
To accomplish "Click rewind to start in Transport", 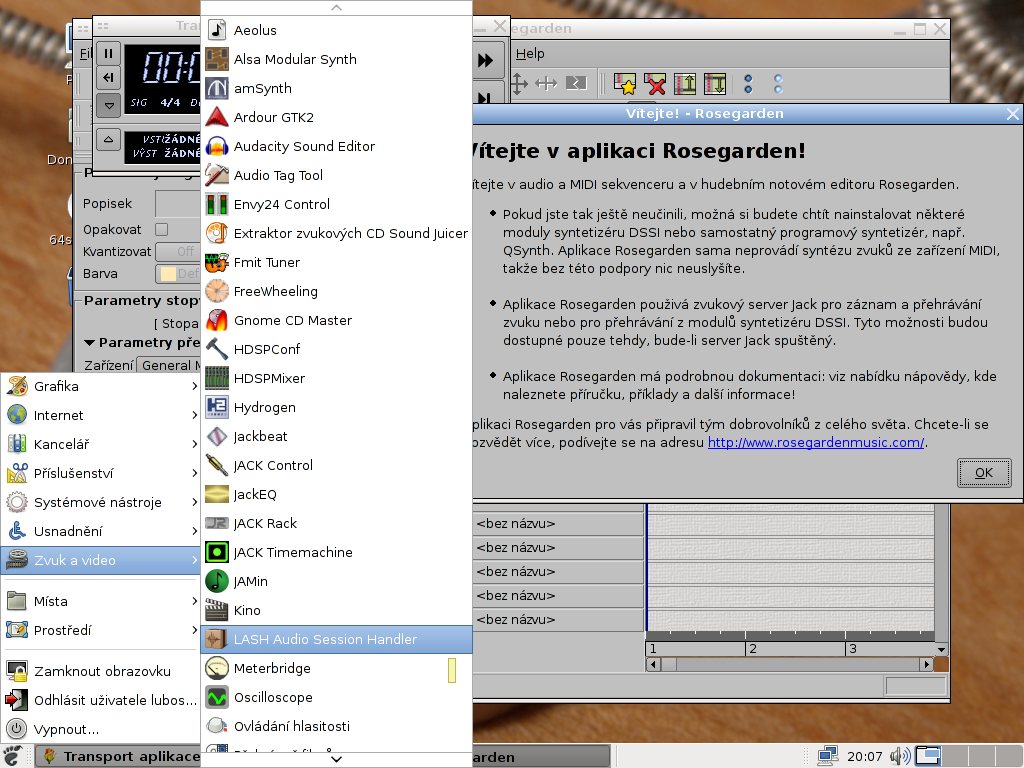I will click(x=108, y=78).
